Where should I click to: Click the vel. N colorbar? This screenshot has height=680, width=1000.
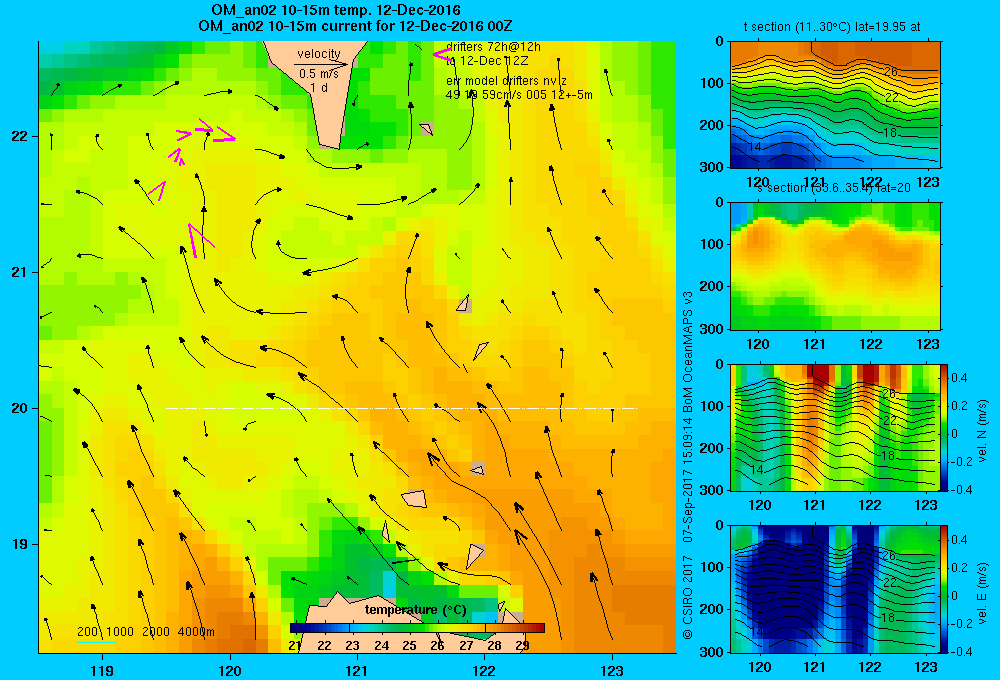(944, 427)
